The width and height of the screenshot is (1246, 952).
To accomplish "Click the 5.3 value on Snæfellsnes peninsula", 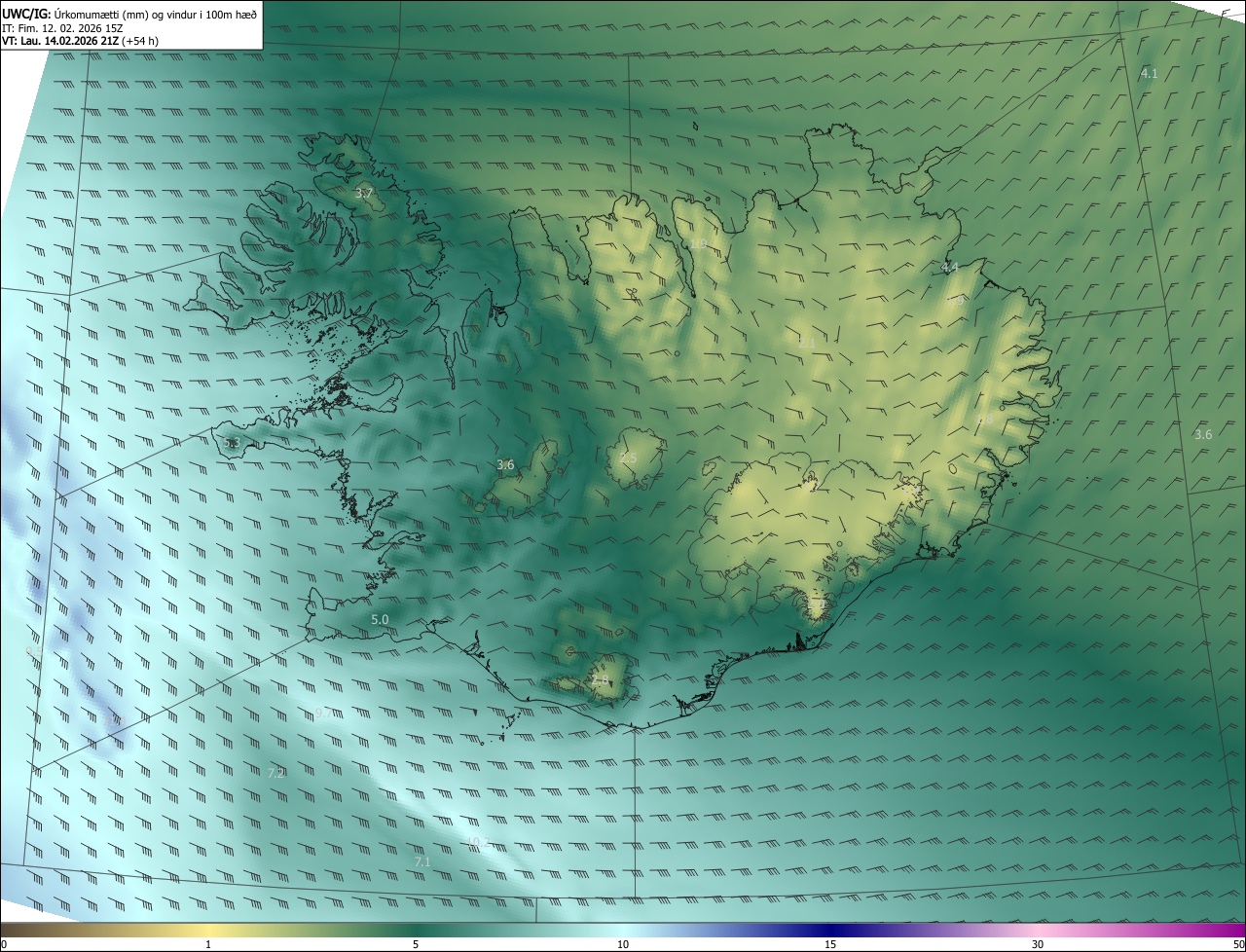I will (x=232, y=444).
